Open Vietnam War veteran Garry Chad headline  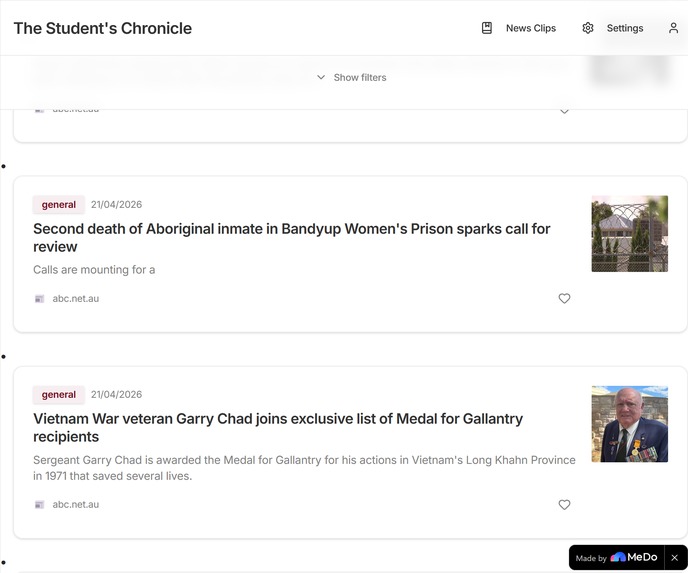point(278,427)
